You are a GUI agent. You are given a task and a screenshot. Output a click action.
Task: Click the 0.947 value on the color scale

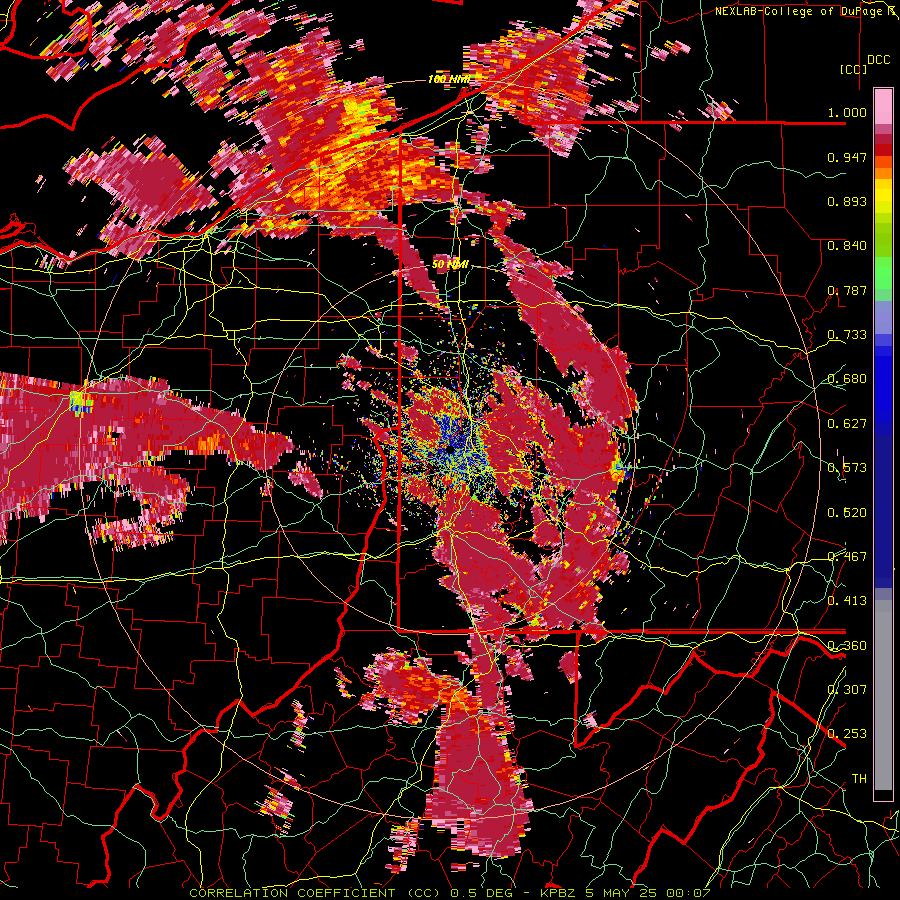tap(847, 157)
